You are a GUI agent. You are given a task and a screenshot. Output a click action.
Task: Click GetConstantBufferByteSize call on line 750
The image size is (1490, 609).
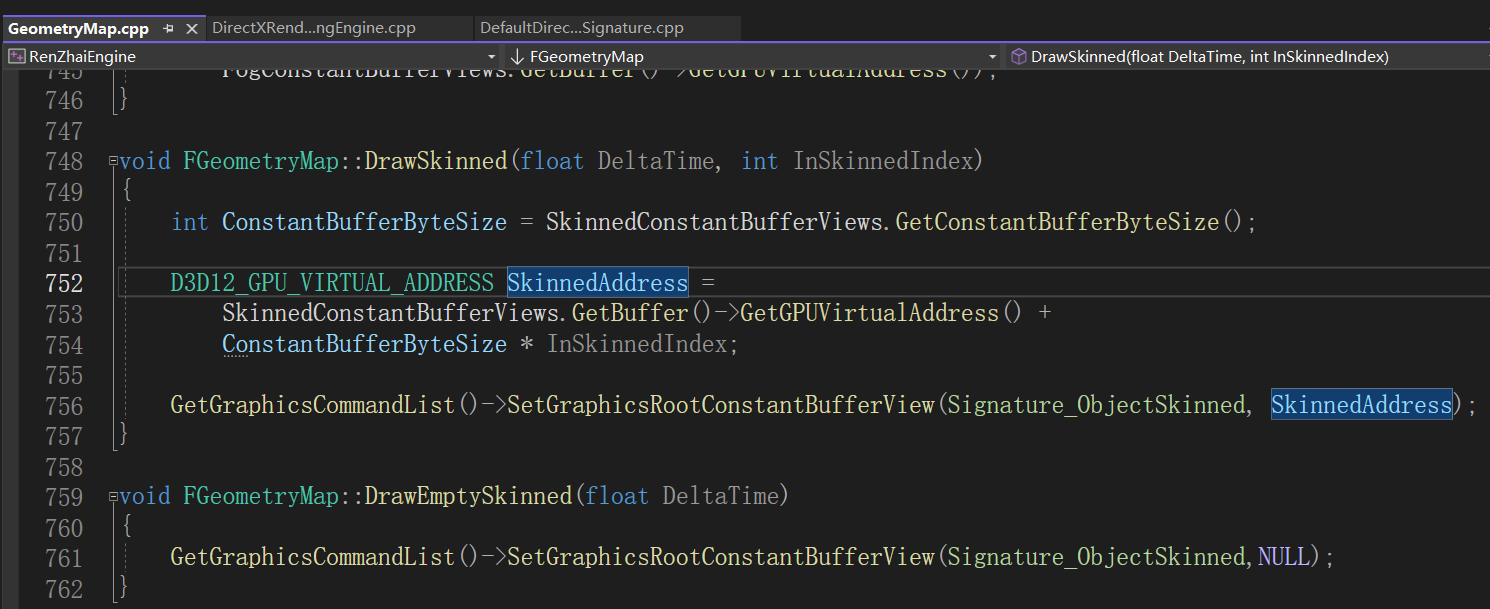1058,222
